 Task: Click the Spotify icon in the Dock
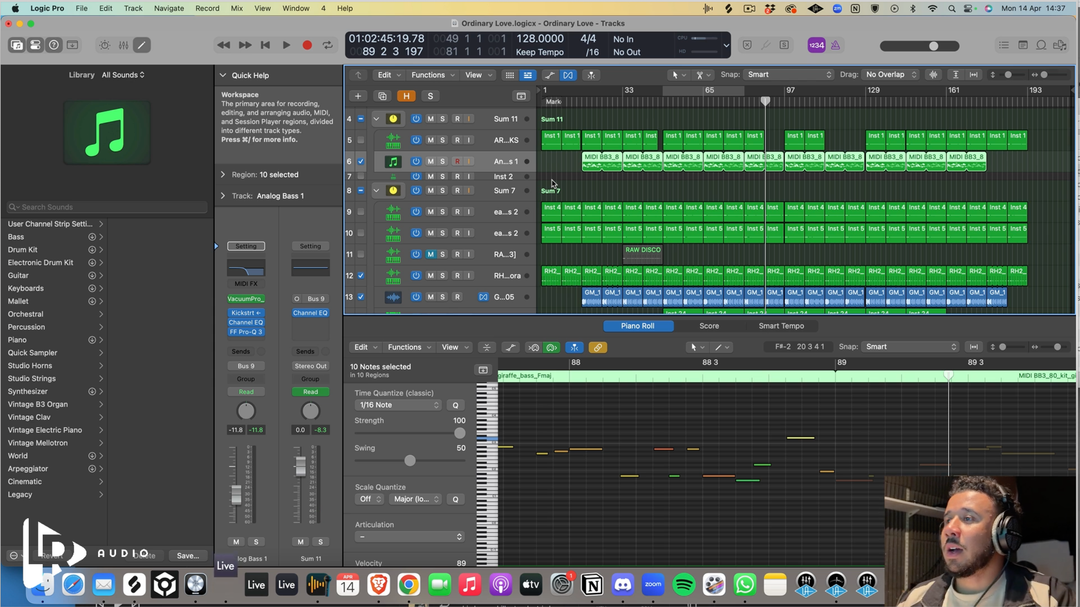[684, 585]
